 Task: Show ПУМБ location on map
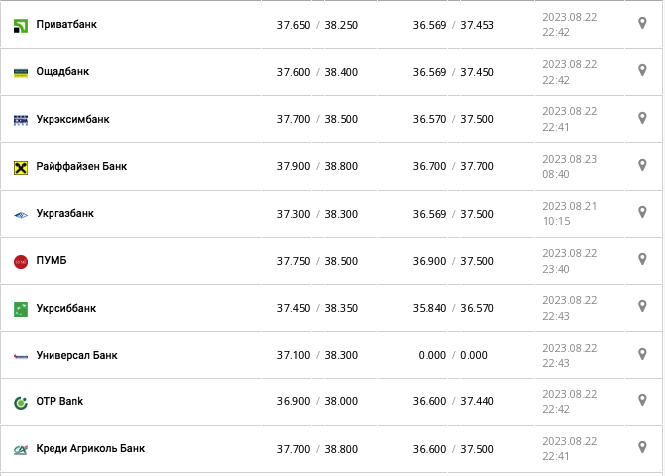click(642, 259)
